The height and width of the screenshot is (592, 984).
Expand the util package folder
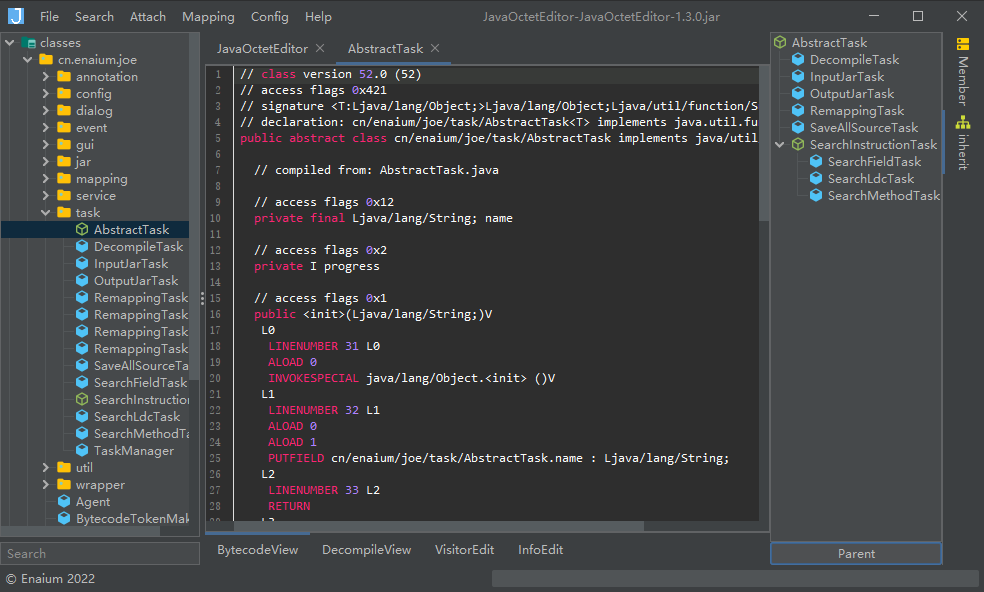click(46, 468)
